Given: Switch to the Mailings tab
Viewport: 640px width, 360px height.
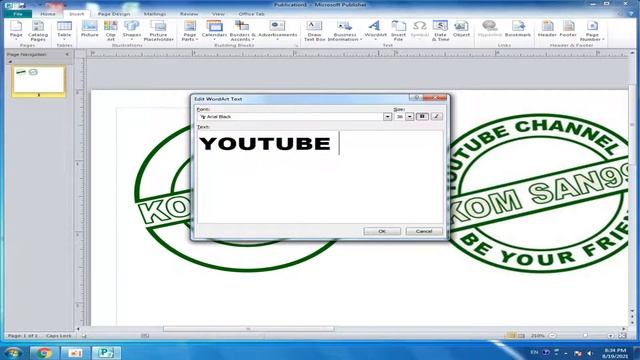Looking at the screenshot, I should point(155,14).
